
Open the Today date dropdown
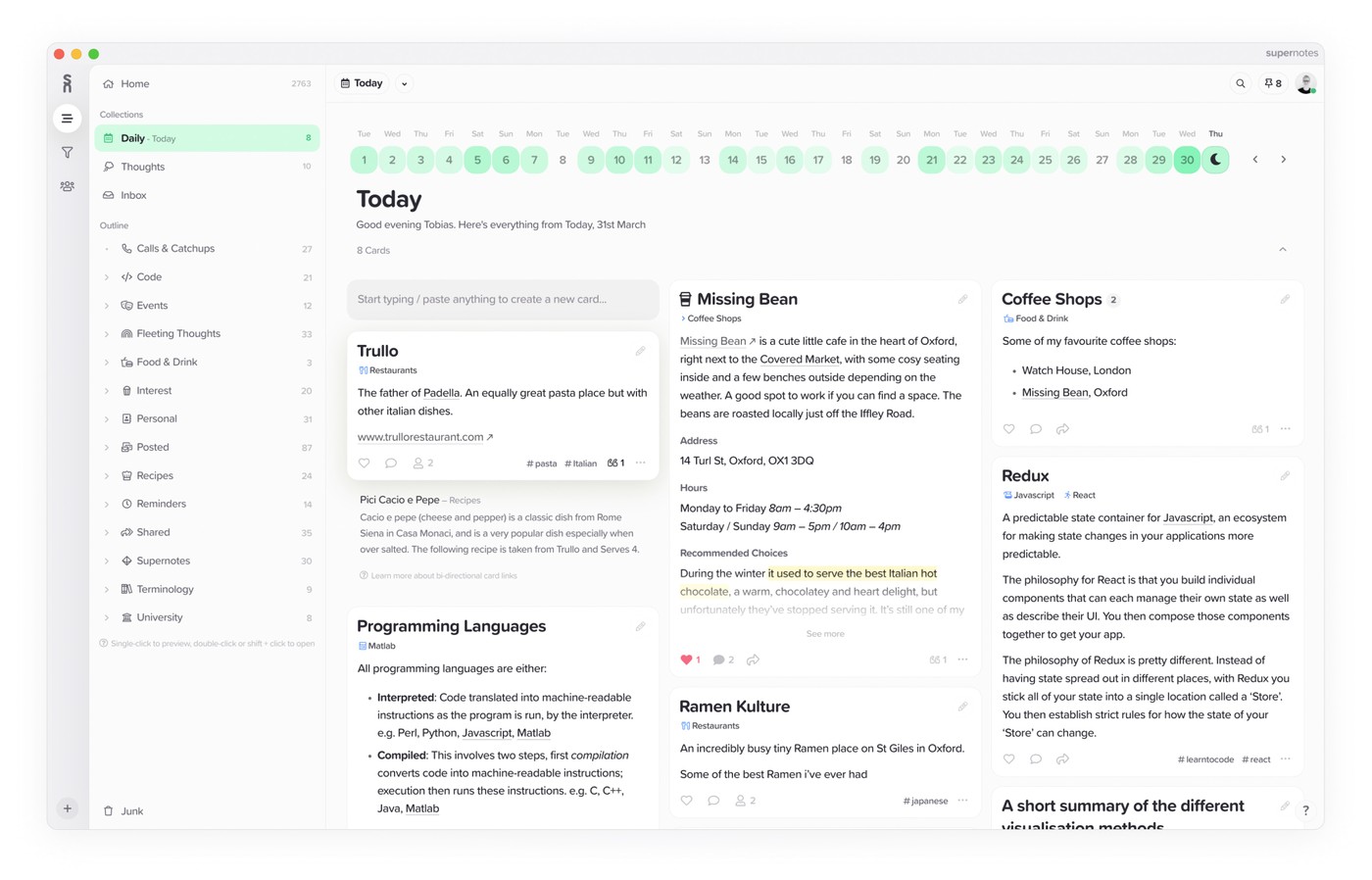[x=404, y=83]
